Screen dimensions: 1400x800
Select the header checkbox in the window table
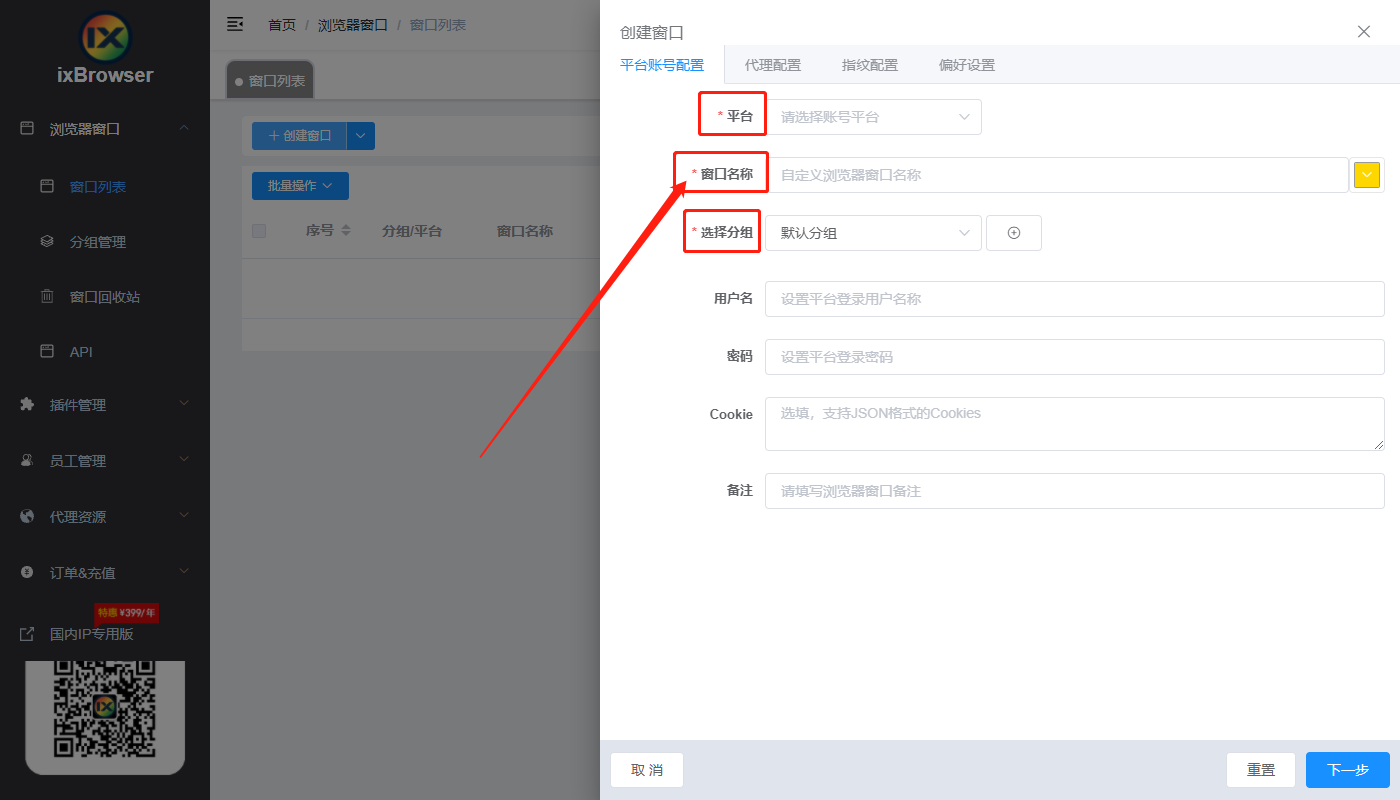[259, 230]
